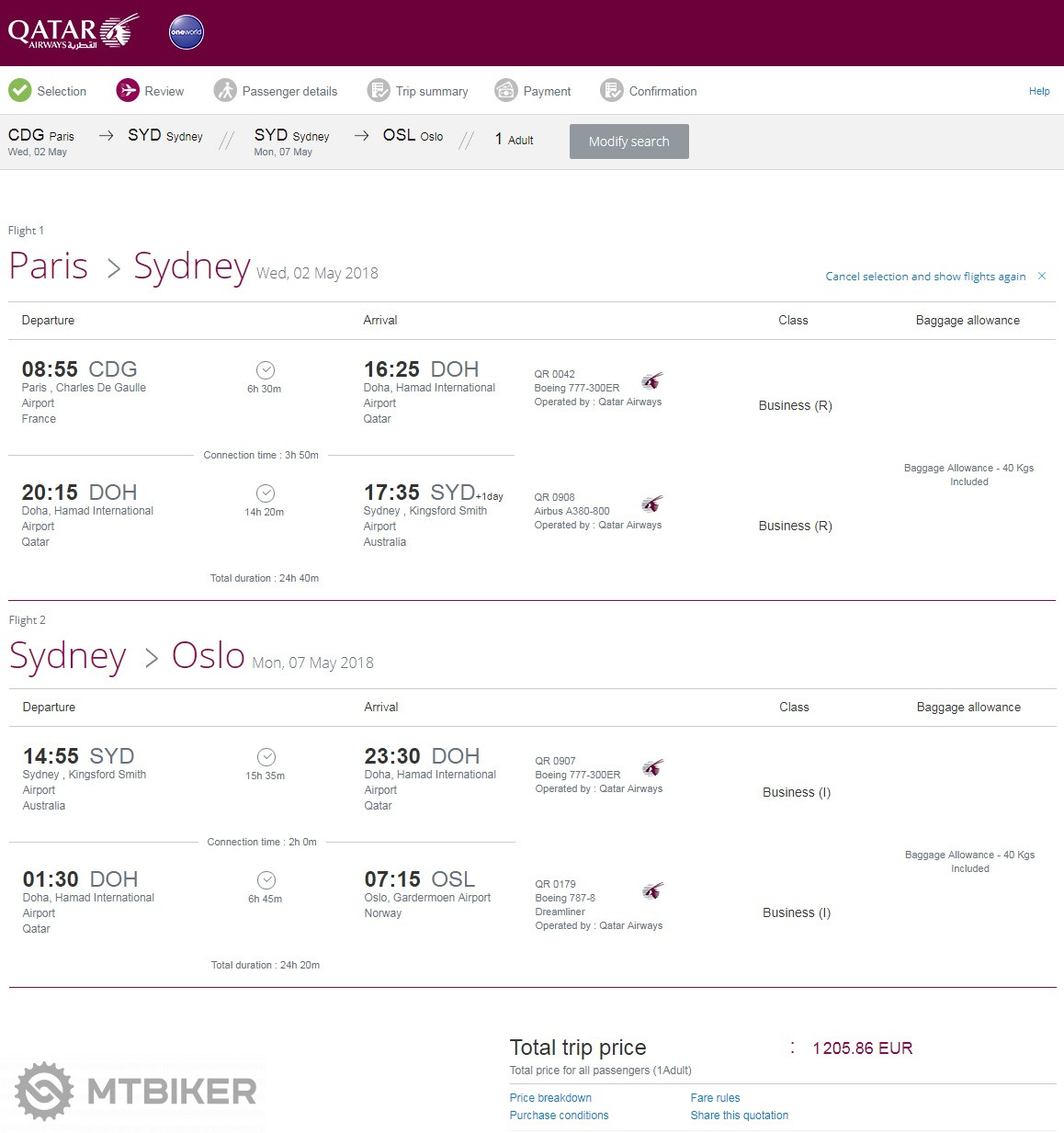Click the Confirmation step icon
Screen dimensions: 1064x1133
[612, 90]
